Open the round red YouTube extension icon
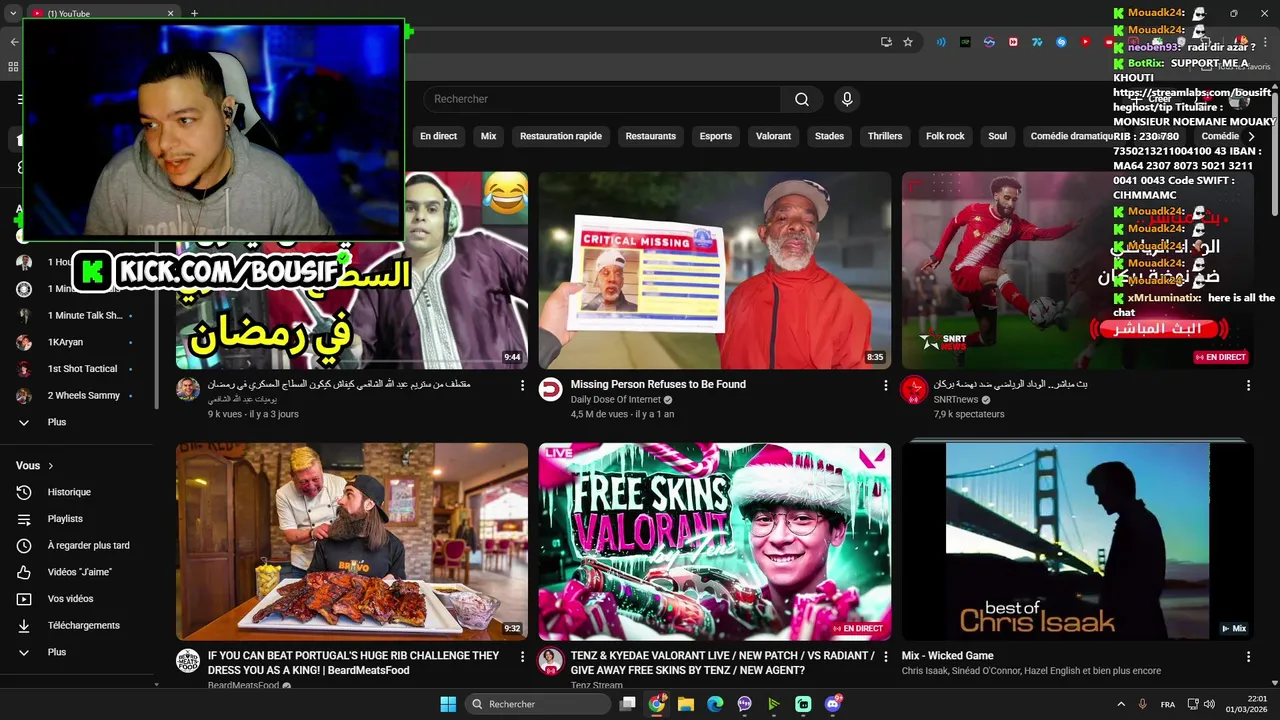Image resolution: width=1280 pixels, height=720 pixels. (x=1085, y=42)
